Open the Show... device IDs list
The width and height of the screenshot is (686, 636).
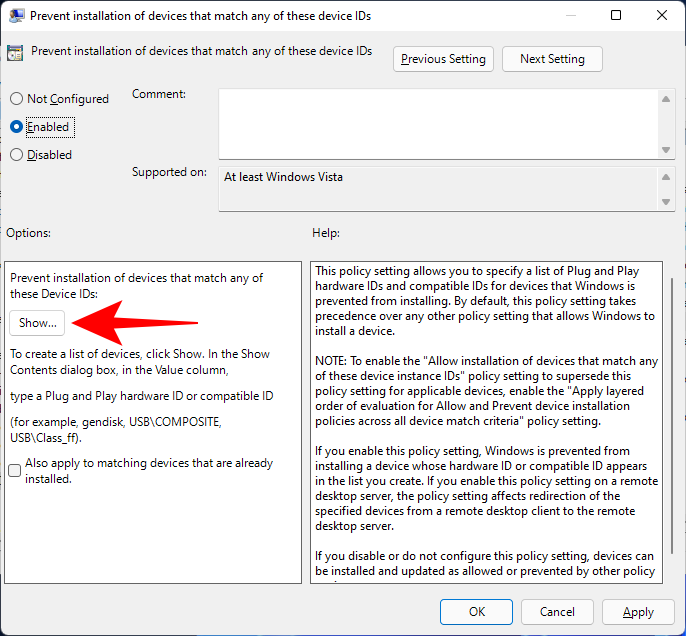[x=38, y=323]
